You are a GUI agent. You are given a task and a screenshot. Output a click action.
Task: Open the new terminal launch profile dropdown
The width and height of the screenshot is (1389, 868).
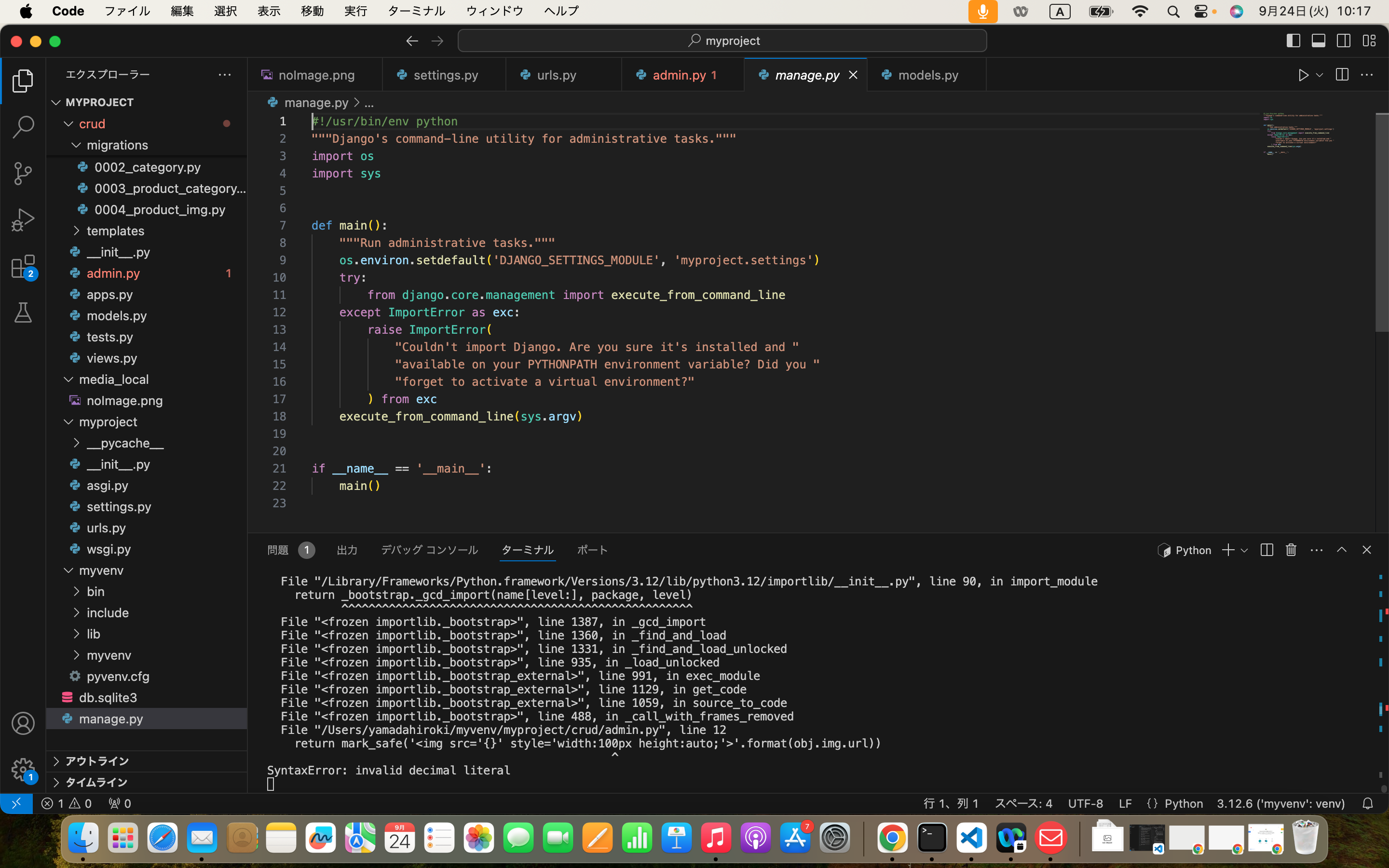[1244, 550]
